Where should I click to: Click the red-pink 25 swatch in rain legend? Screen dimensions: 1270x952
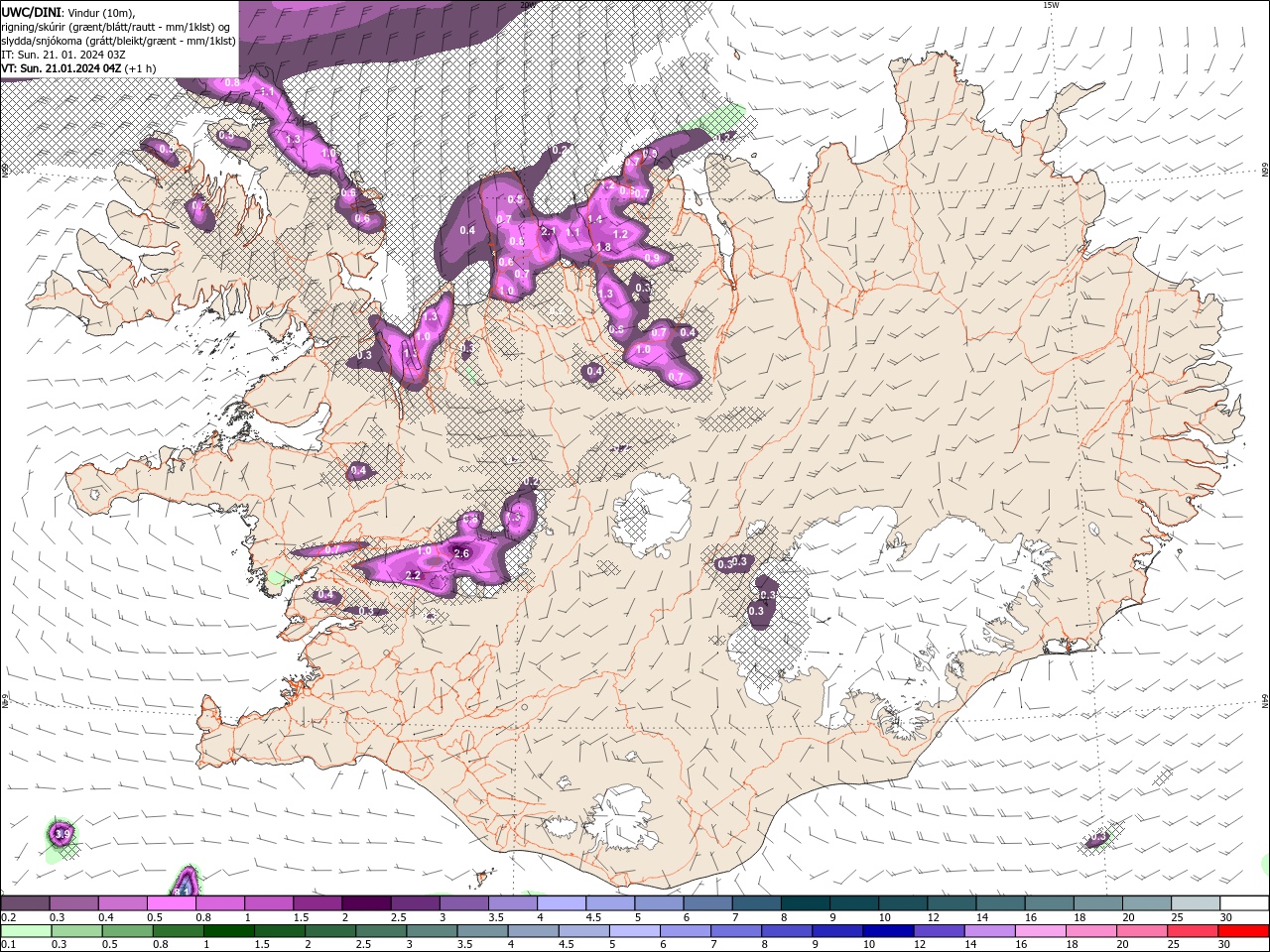pos(1194,931)
